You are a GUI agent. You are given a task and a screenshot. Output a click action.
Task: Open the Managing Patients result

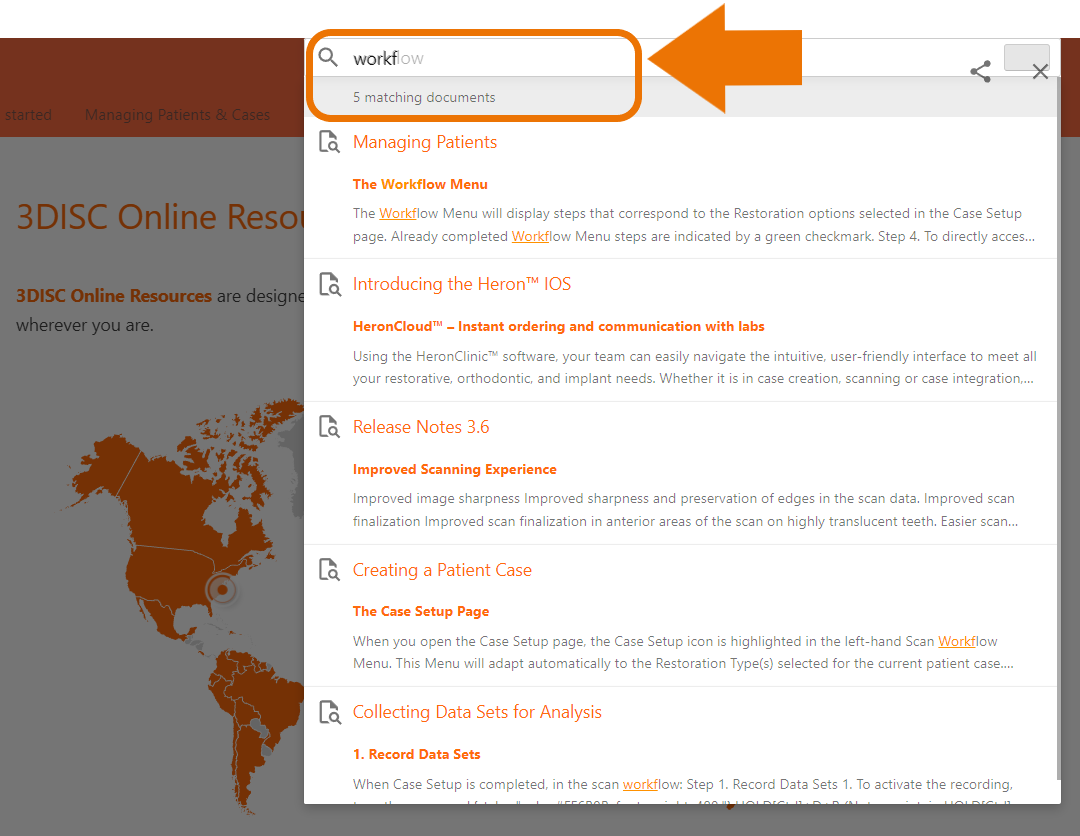425,142
